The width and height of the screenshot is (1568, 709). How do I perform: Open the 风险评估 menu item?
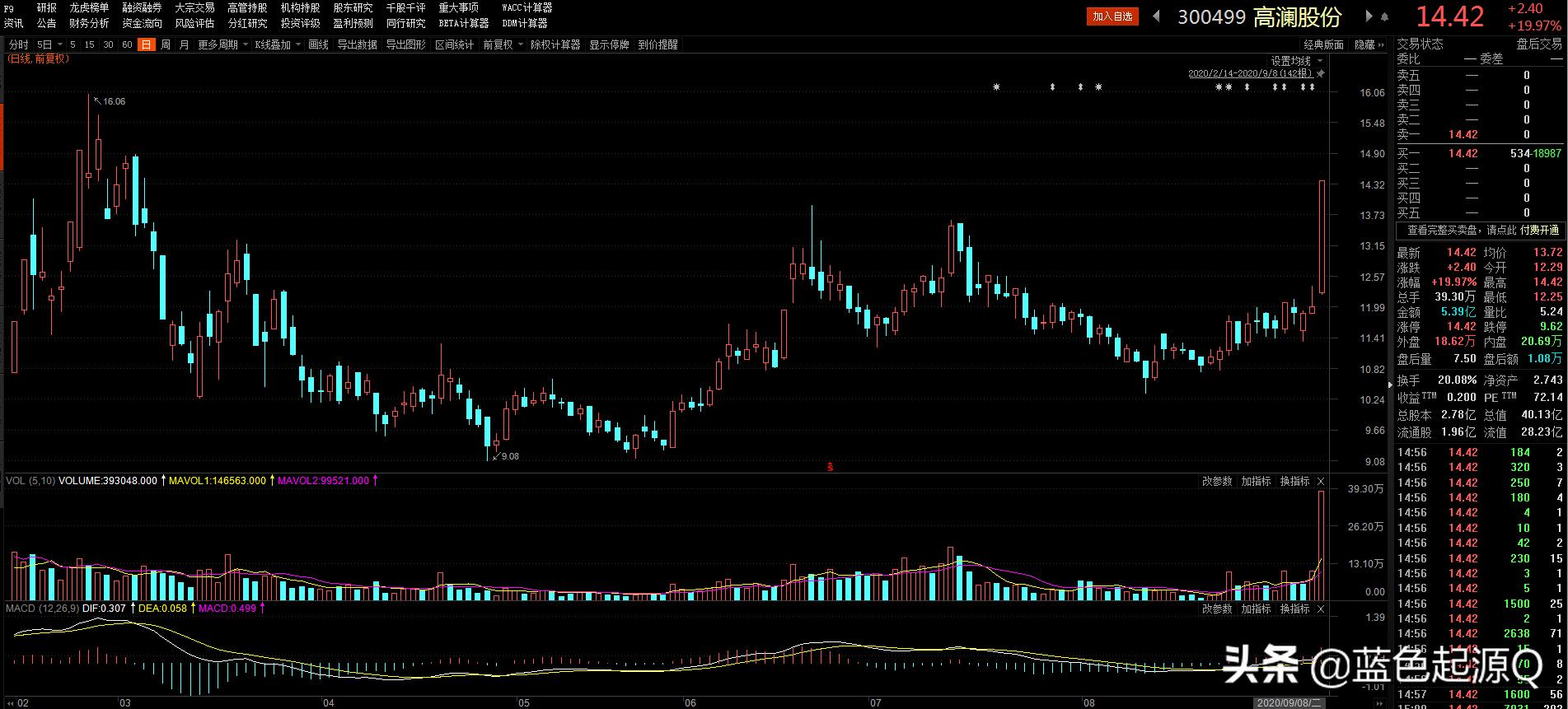[194, 24]
